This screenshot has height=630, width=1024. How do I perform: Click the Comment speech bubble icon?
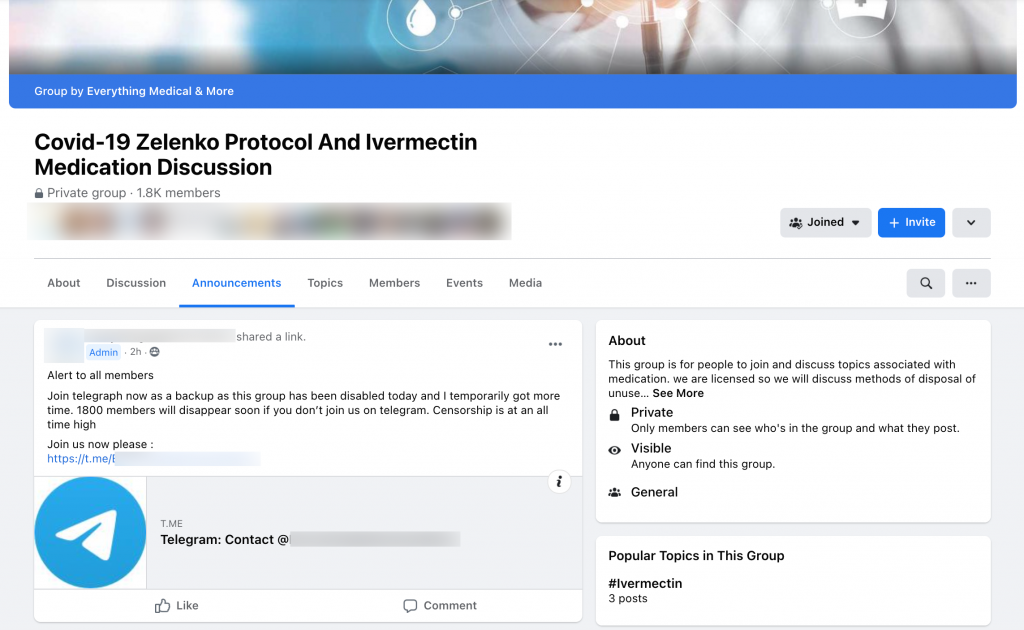click(410, 605)
